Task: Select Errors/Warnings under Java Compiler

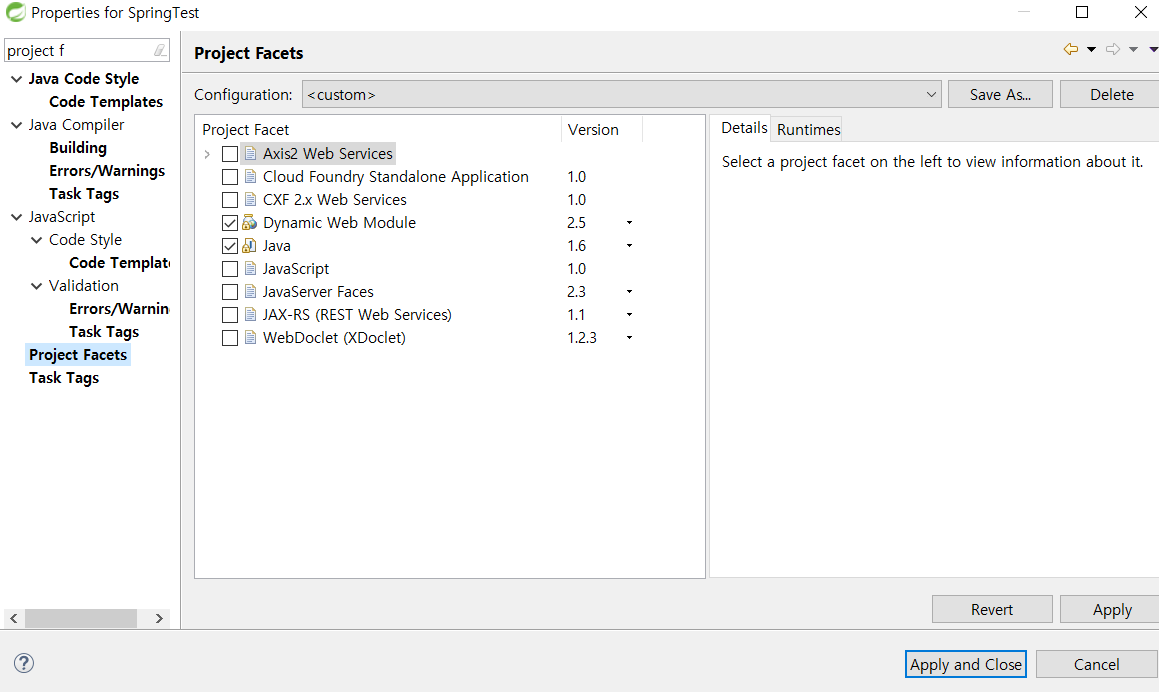Action: 107,171
